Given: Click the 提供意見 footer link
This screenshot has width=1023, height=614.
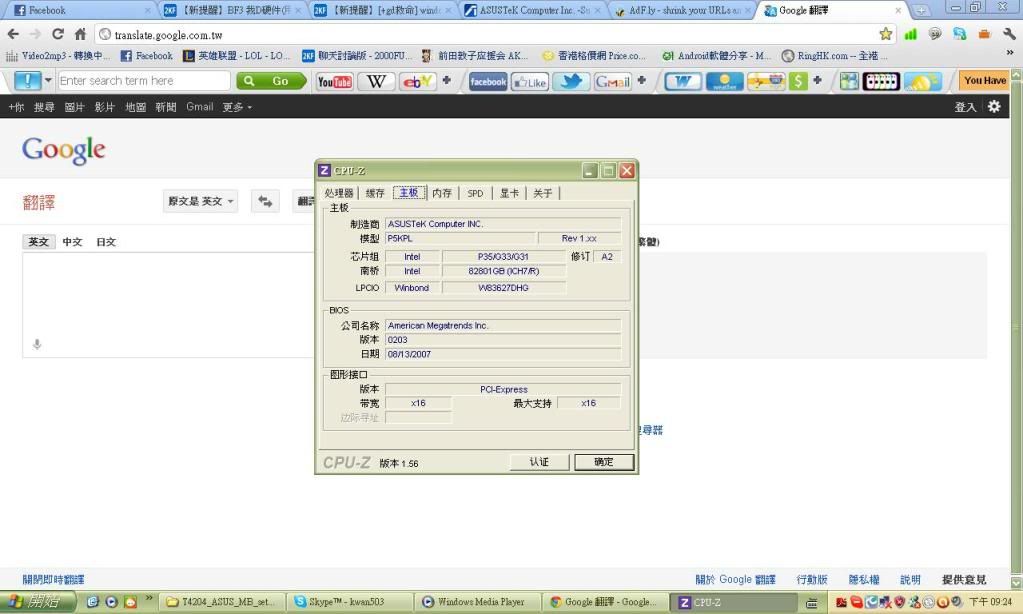Looking at the screenshot, I should (964, 579).
